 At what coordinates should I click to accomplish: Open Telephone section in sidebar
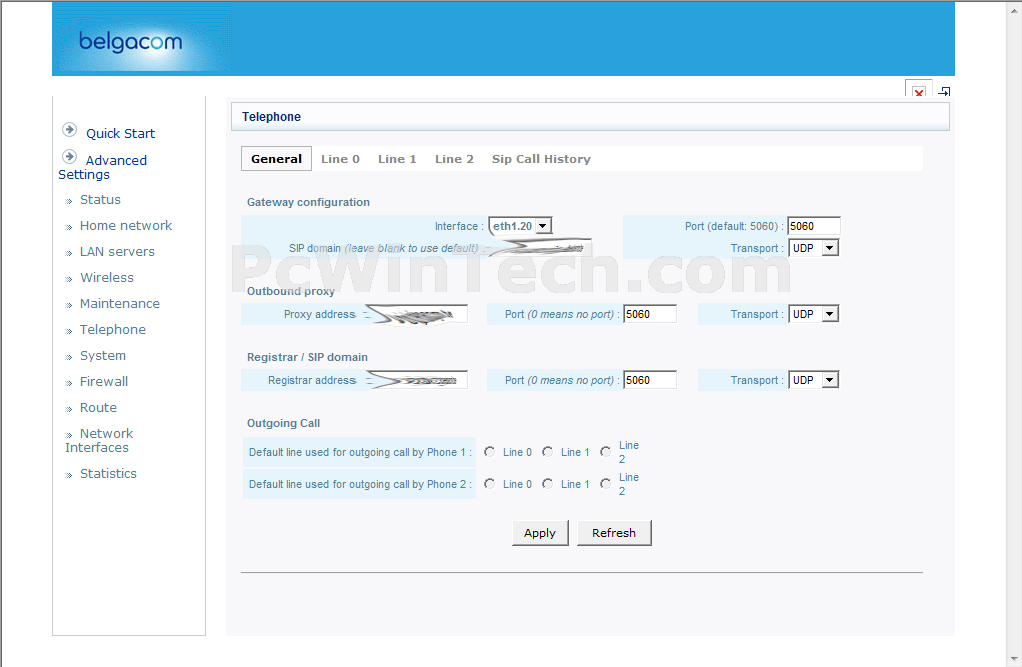point(113,330)
